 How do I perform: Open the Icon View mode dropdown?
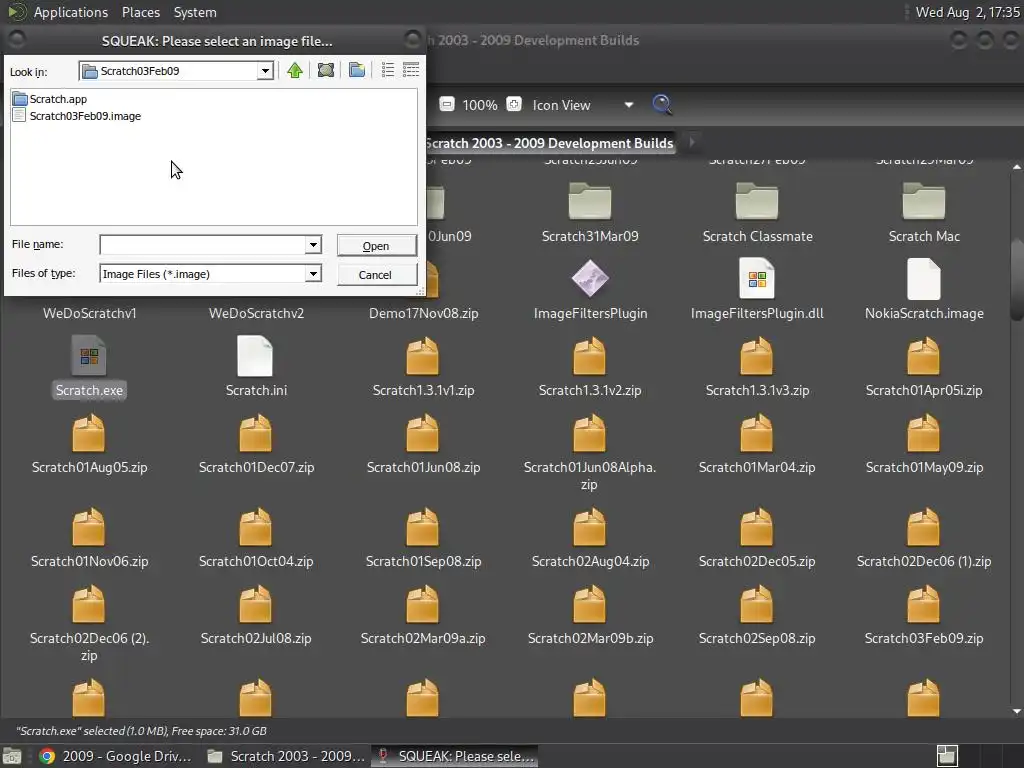[583, 105]
